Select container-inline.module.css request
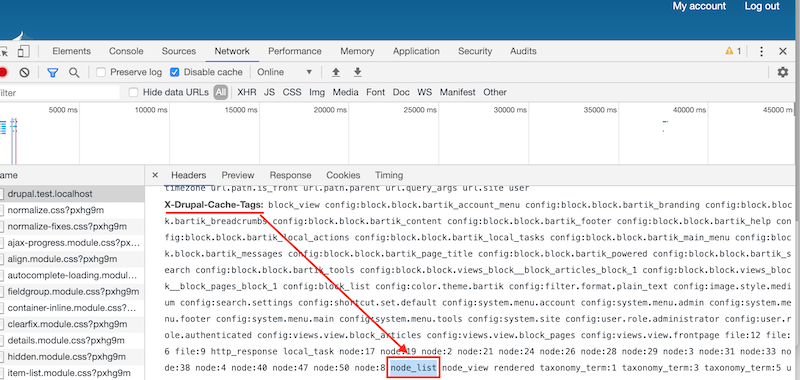 coord(72,308)
